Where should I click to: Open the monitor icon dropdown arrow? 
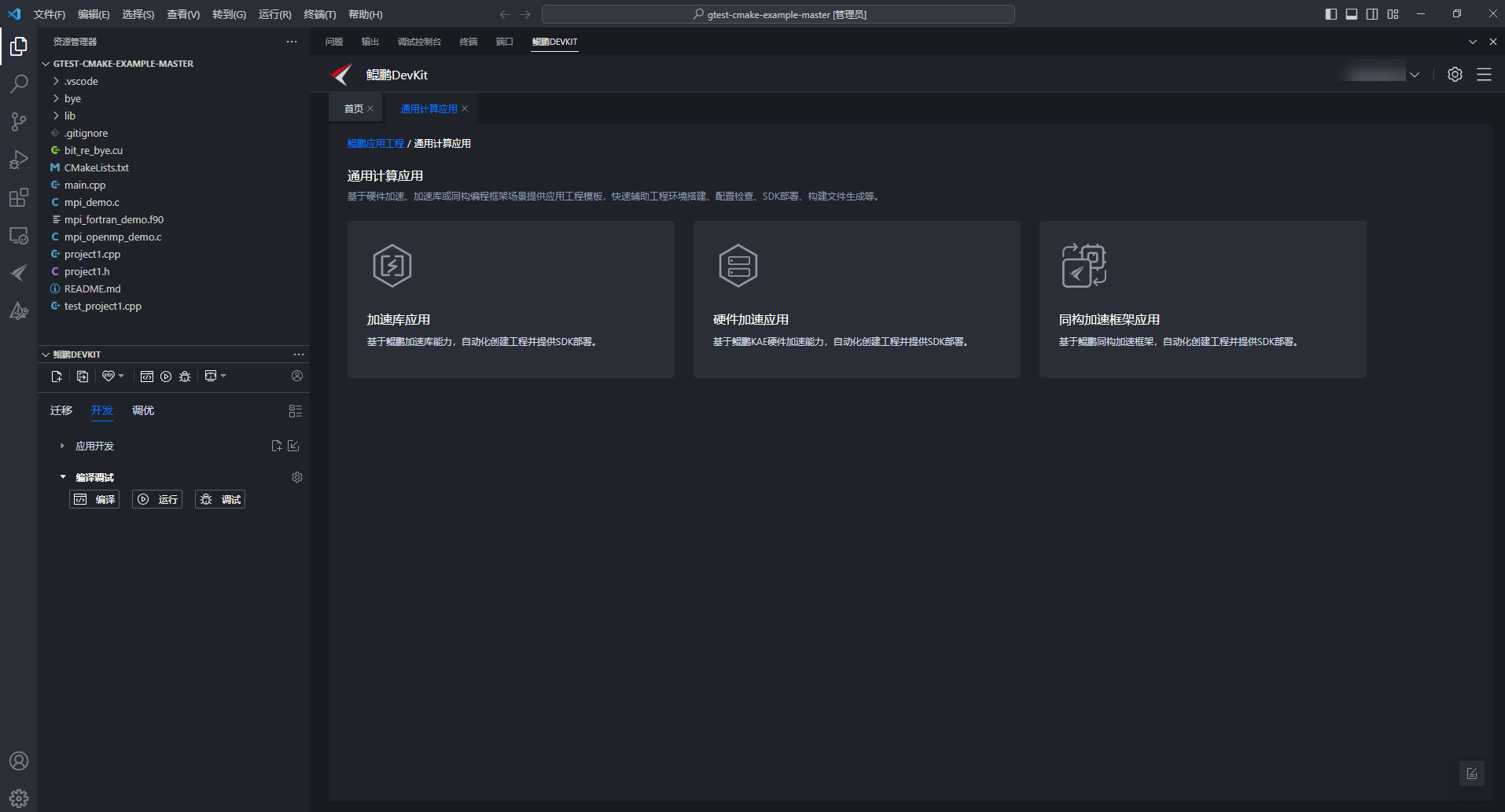(x=223, y=376)
